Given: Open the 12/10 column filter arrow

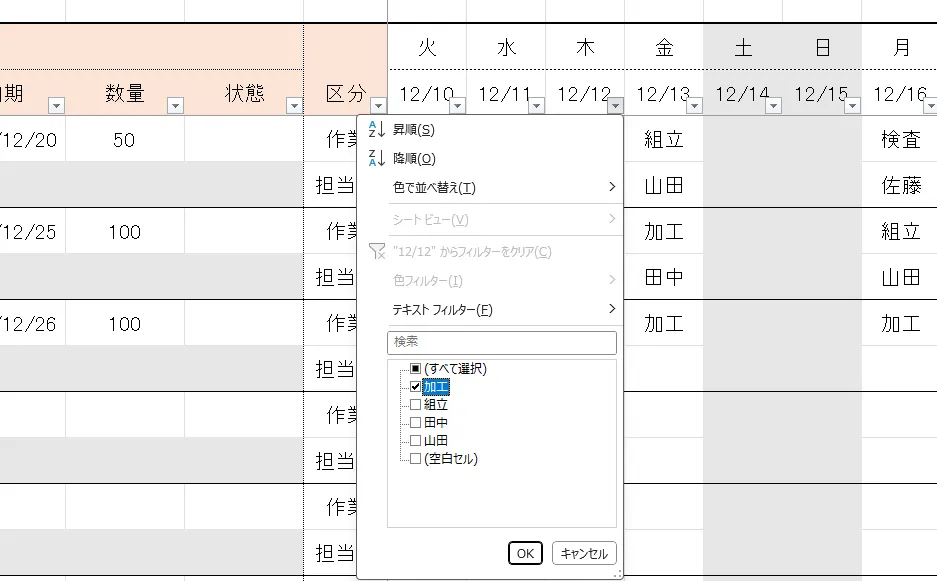Looking at the screenshot, I should [456, 103].
